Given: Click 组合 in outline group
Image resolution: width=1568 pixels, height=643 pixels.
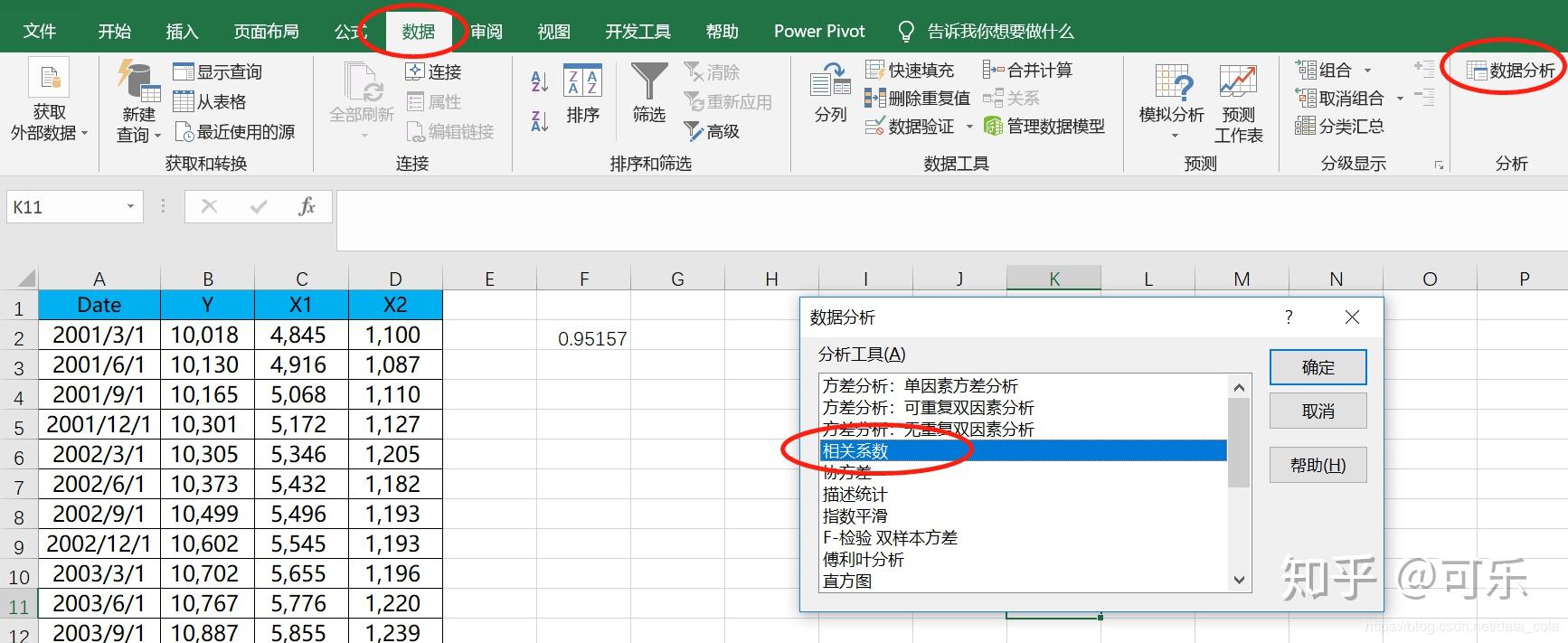Looking at the screenshot, I should (1324, 70).
